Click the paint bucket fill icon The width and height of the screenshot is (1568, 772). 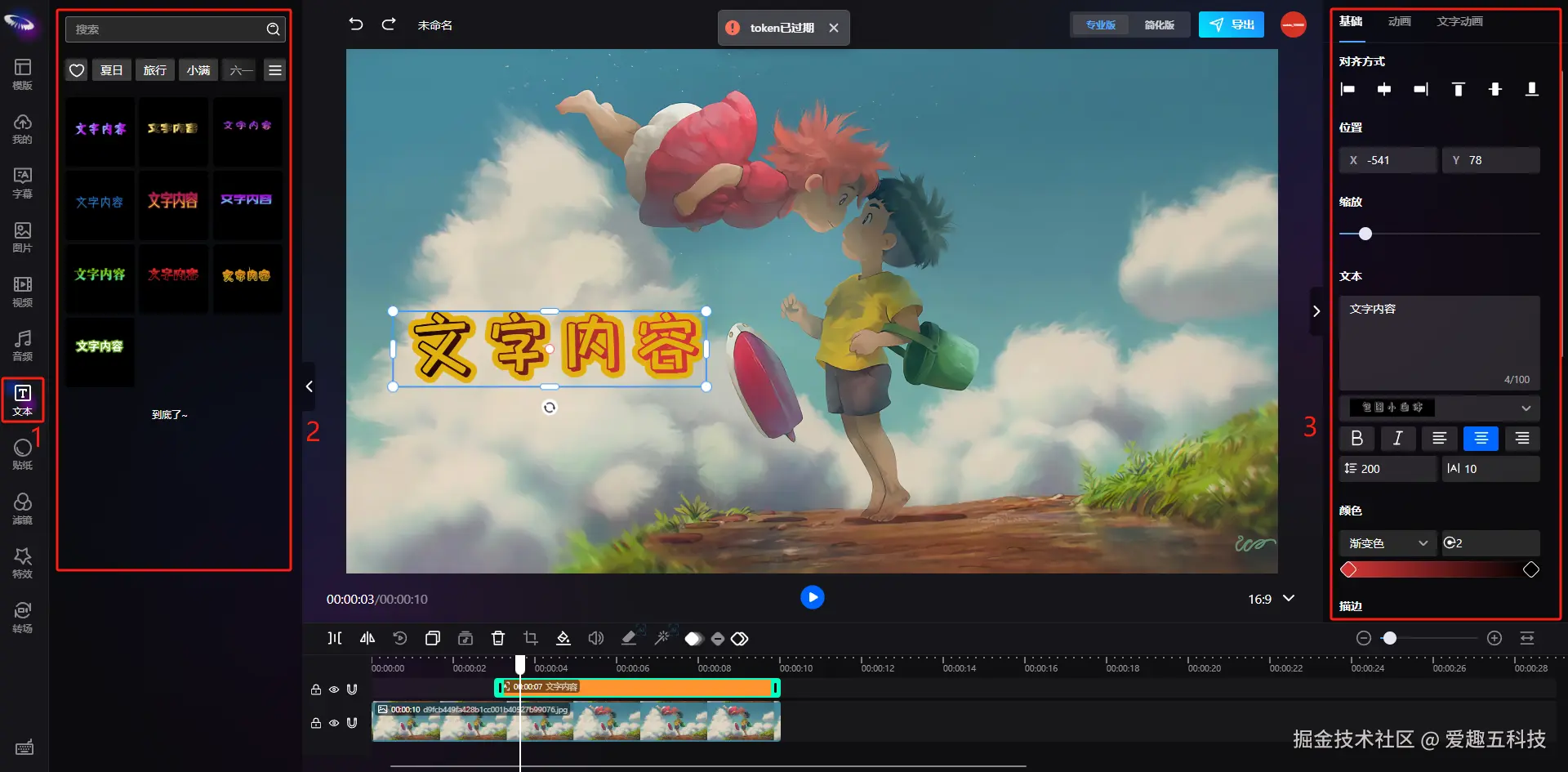point(563,638)
